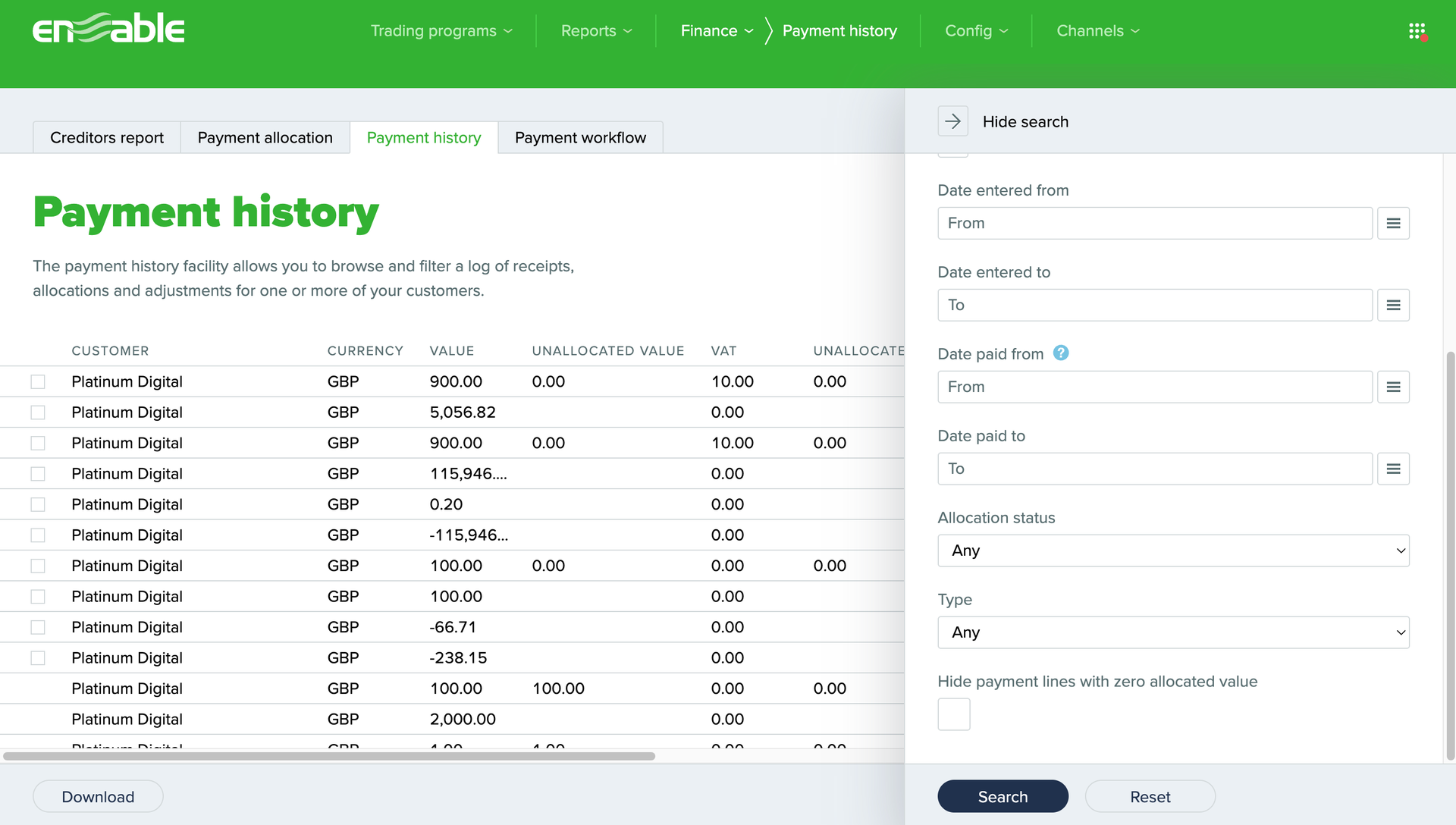Expand Config menu
The width and height of the screenshot is (1456, 825).
976,31
